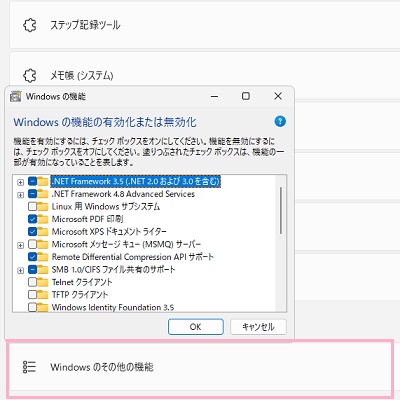Select Remote Differential Compression API サポート label
Viewport: 400px width, 400px height.
pos(133,257)
